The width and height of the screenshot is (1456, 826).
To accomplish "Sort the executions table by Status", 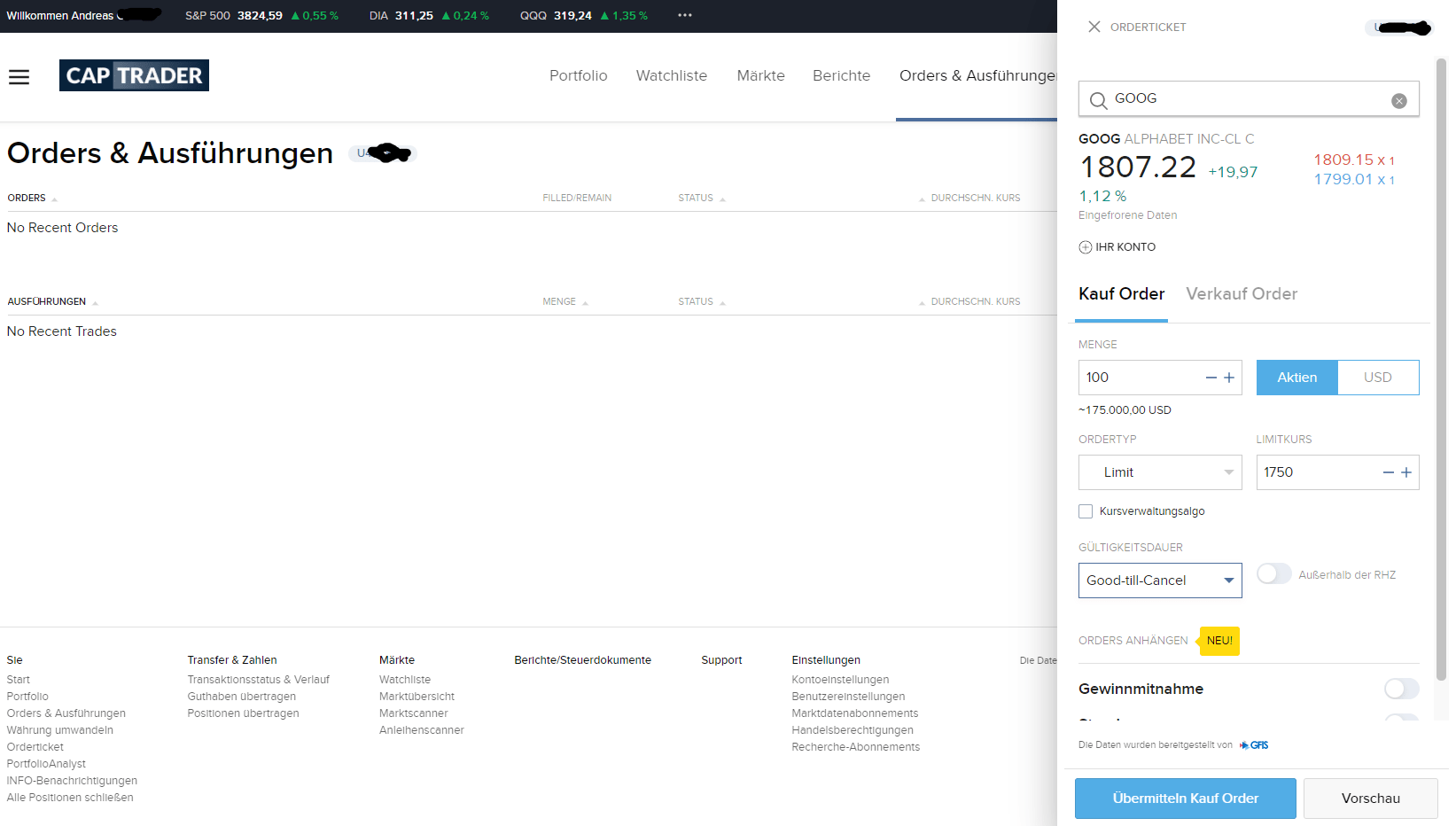I will tap(701, 301).
